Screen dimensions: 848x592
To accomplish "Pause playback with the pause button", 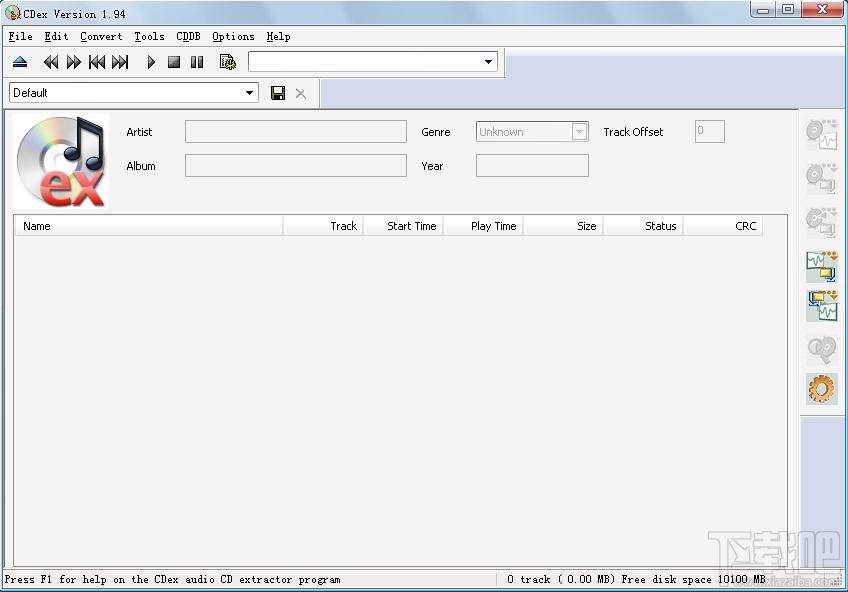I will (x=197, y=62).
